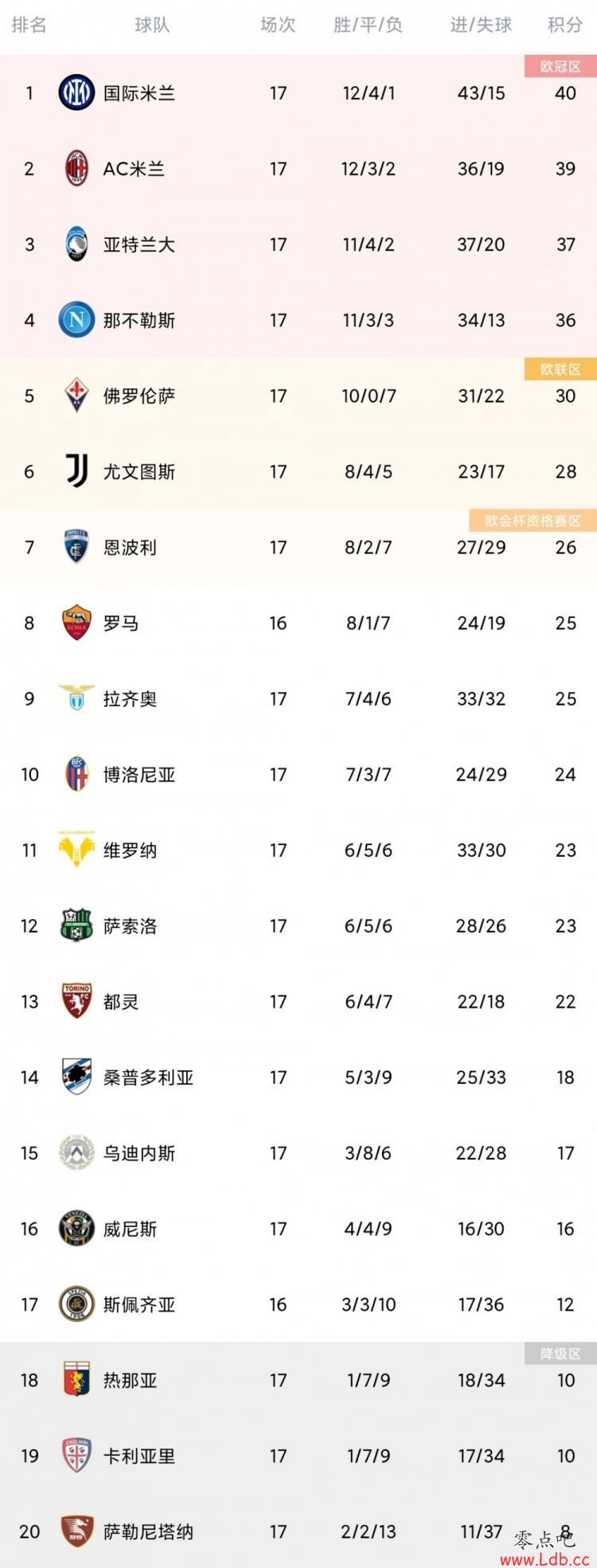
Task: Open the Genoa (热那亚) club crest
Action: click(77, 1379)
